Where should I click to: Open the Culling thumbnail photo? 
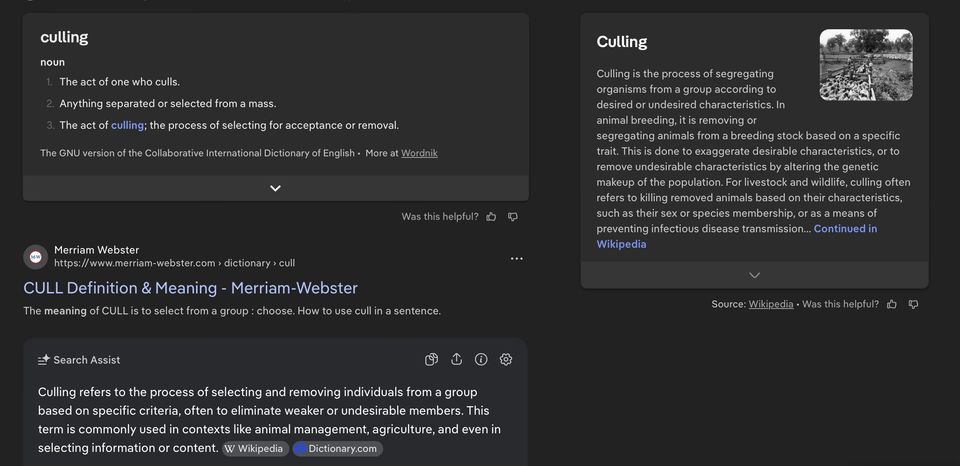866,65
